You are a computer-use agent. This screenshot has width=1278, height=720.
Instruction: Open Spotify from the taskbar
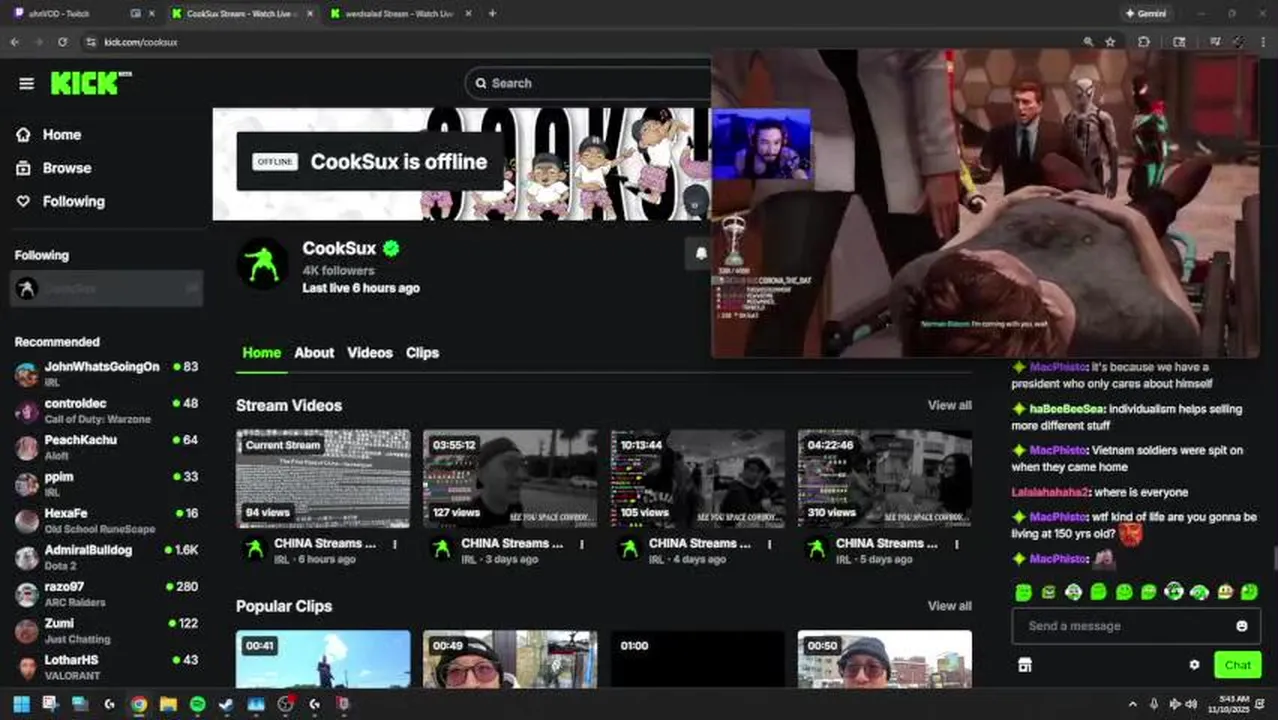(x=198, y=704)
